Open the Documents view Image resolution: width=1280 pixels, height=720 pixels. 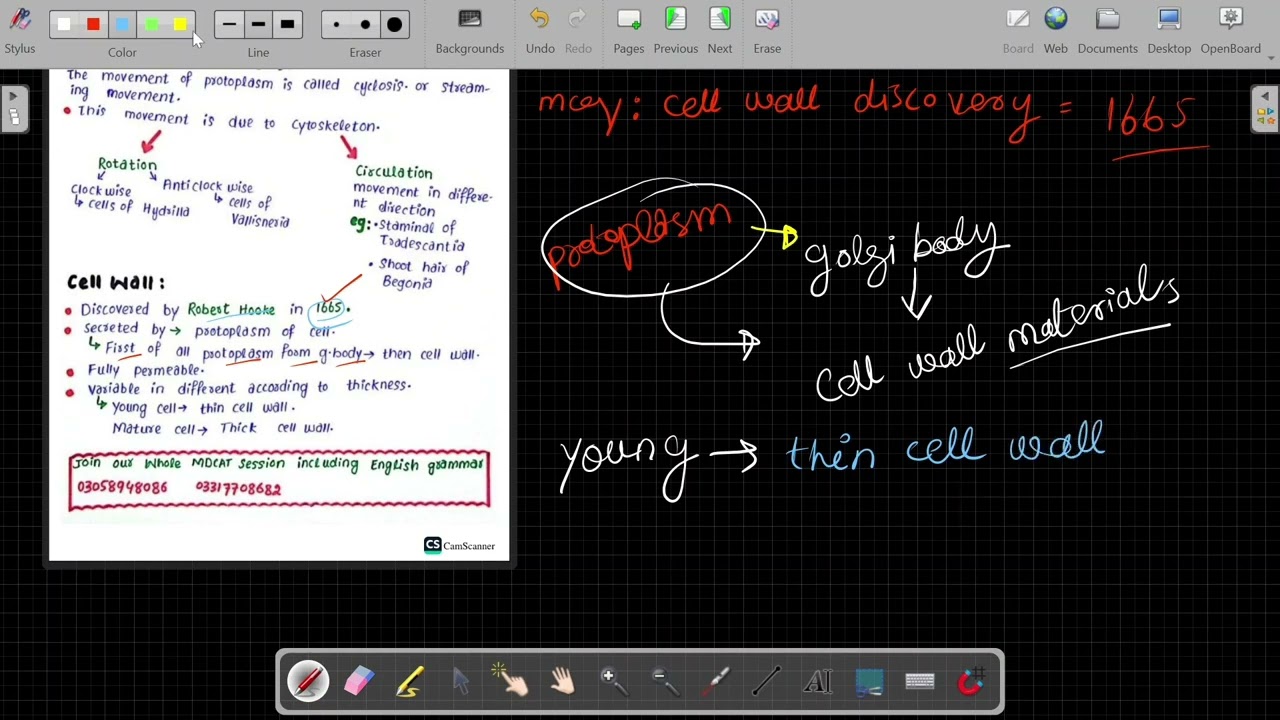pyautogui.click(x=1107, y=30)
